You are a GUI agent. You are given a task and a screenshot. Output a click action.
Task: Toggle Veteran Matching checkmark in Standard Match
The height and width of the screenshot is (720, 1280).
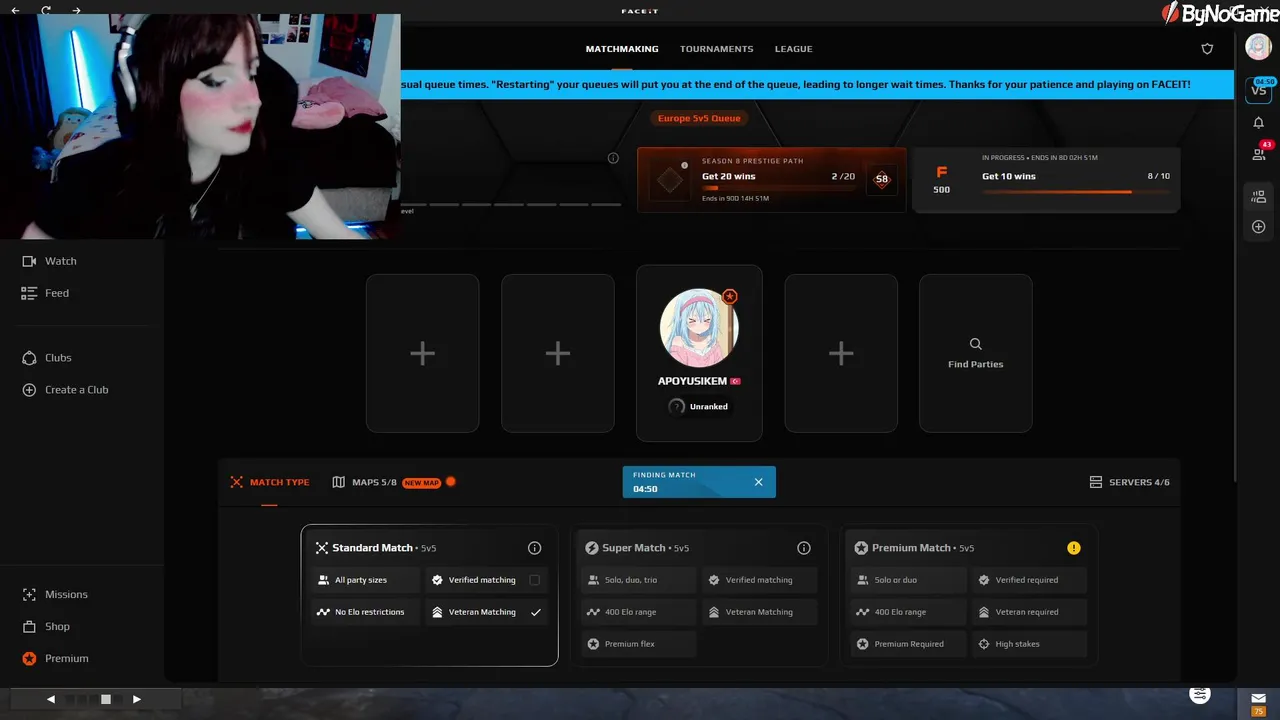point(536,612)
